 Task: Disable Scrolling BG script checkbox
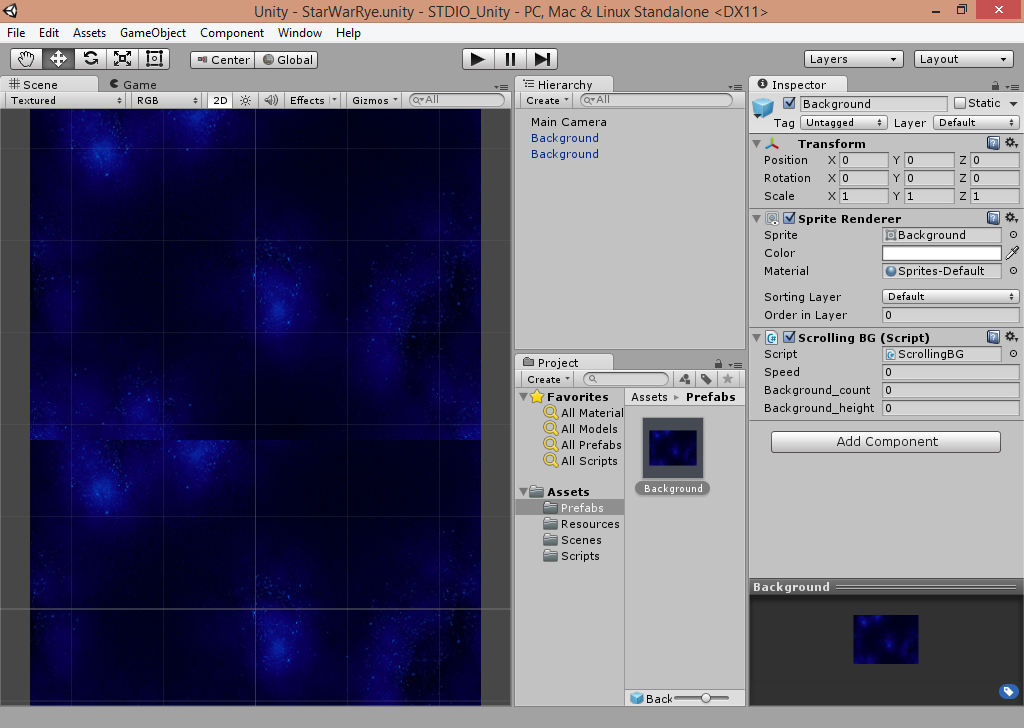tap(789, 337)
